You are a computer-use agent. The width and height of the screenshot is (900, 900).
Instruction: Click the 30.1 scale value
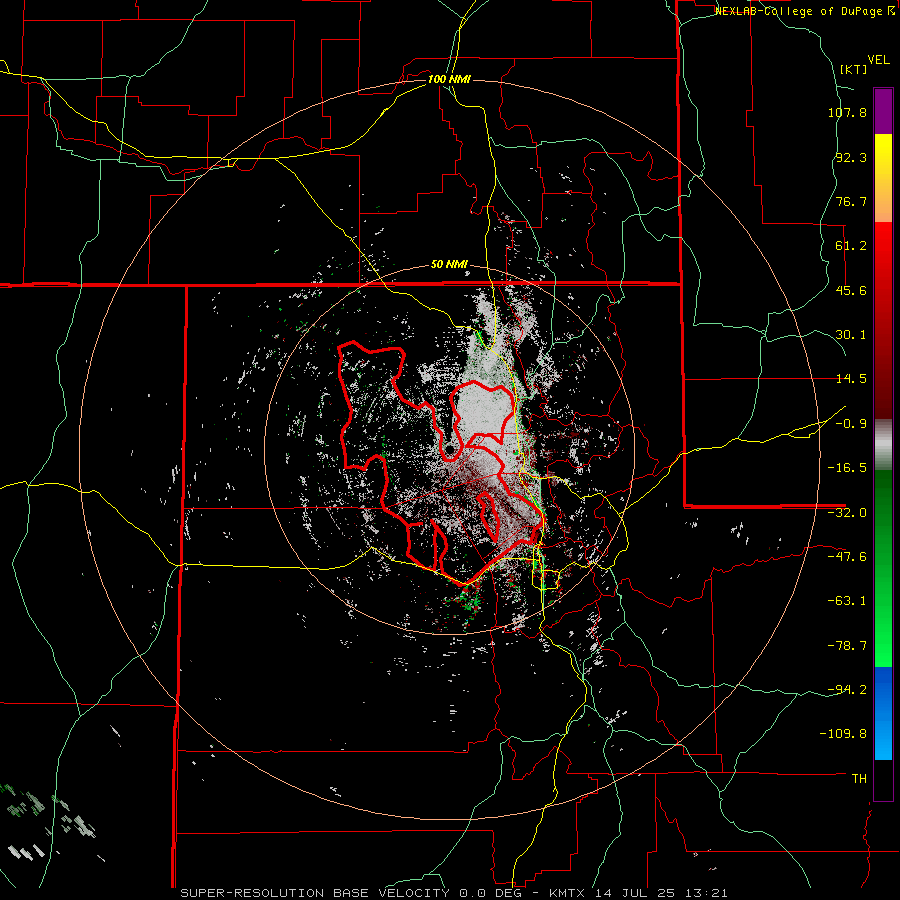pyautogui.click(x=851, y=335)
